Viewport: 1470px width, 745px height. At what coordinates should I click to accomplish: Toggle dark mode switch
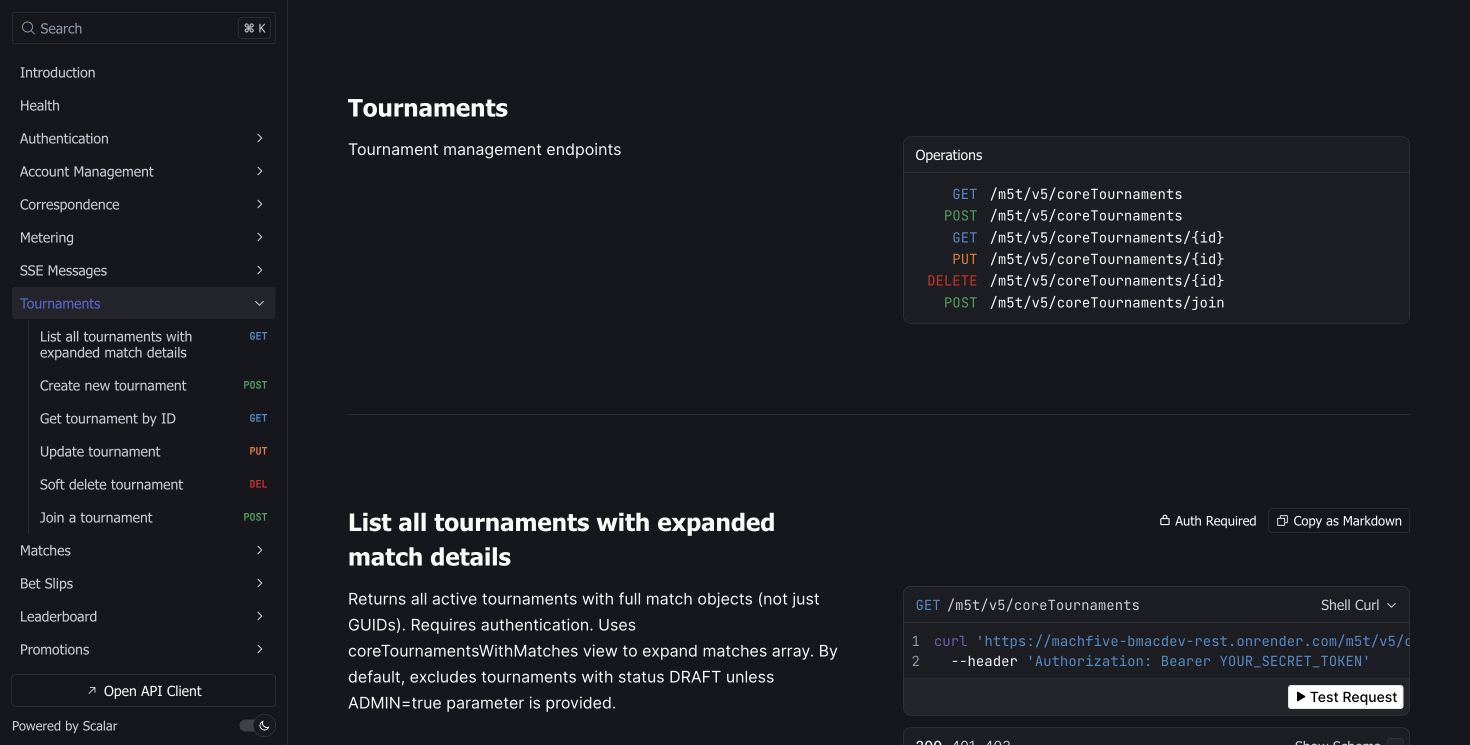(257, 726)
